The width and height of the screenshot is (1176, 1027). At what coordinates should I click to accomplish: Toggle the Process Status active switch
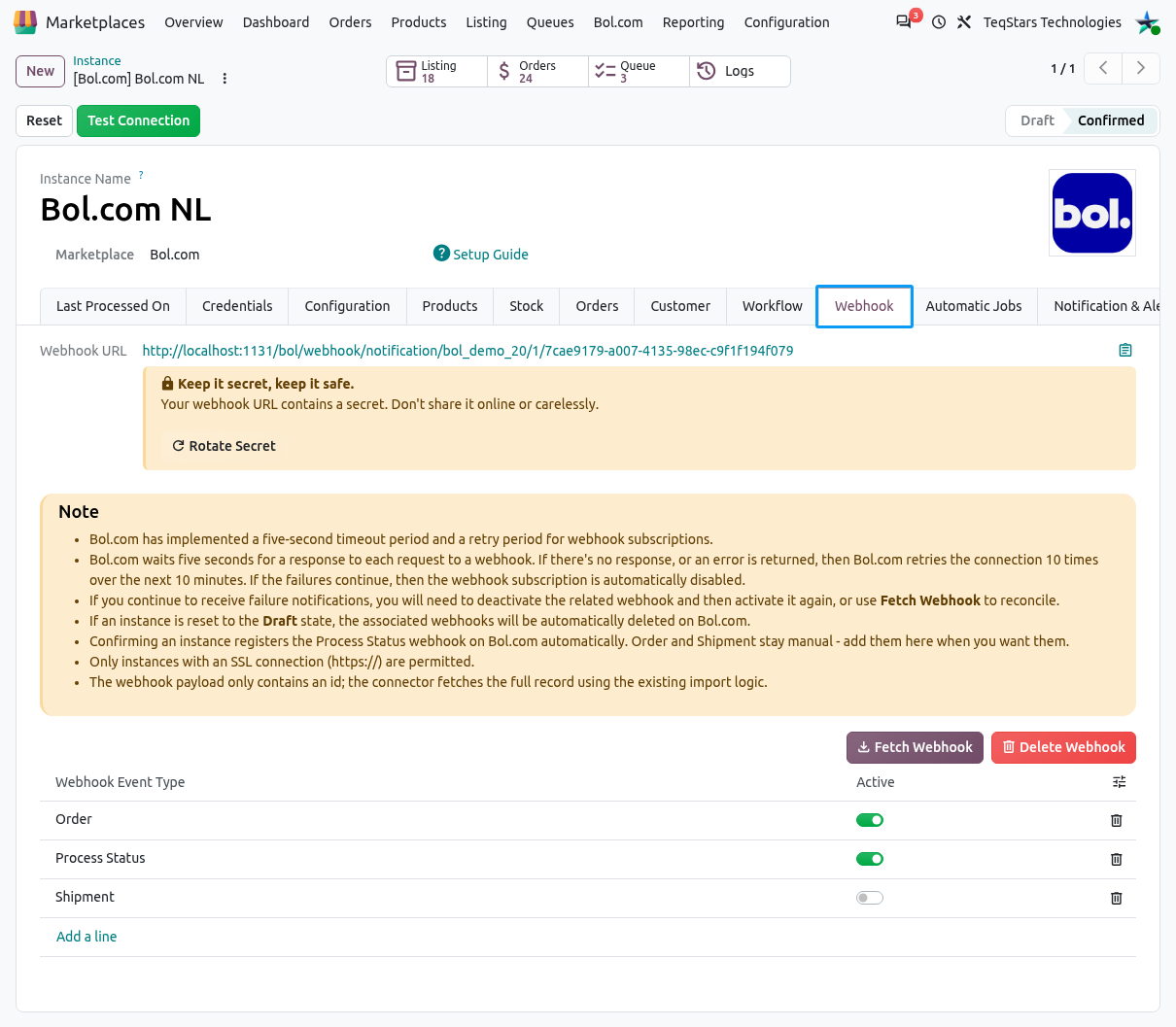(870, 859)
